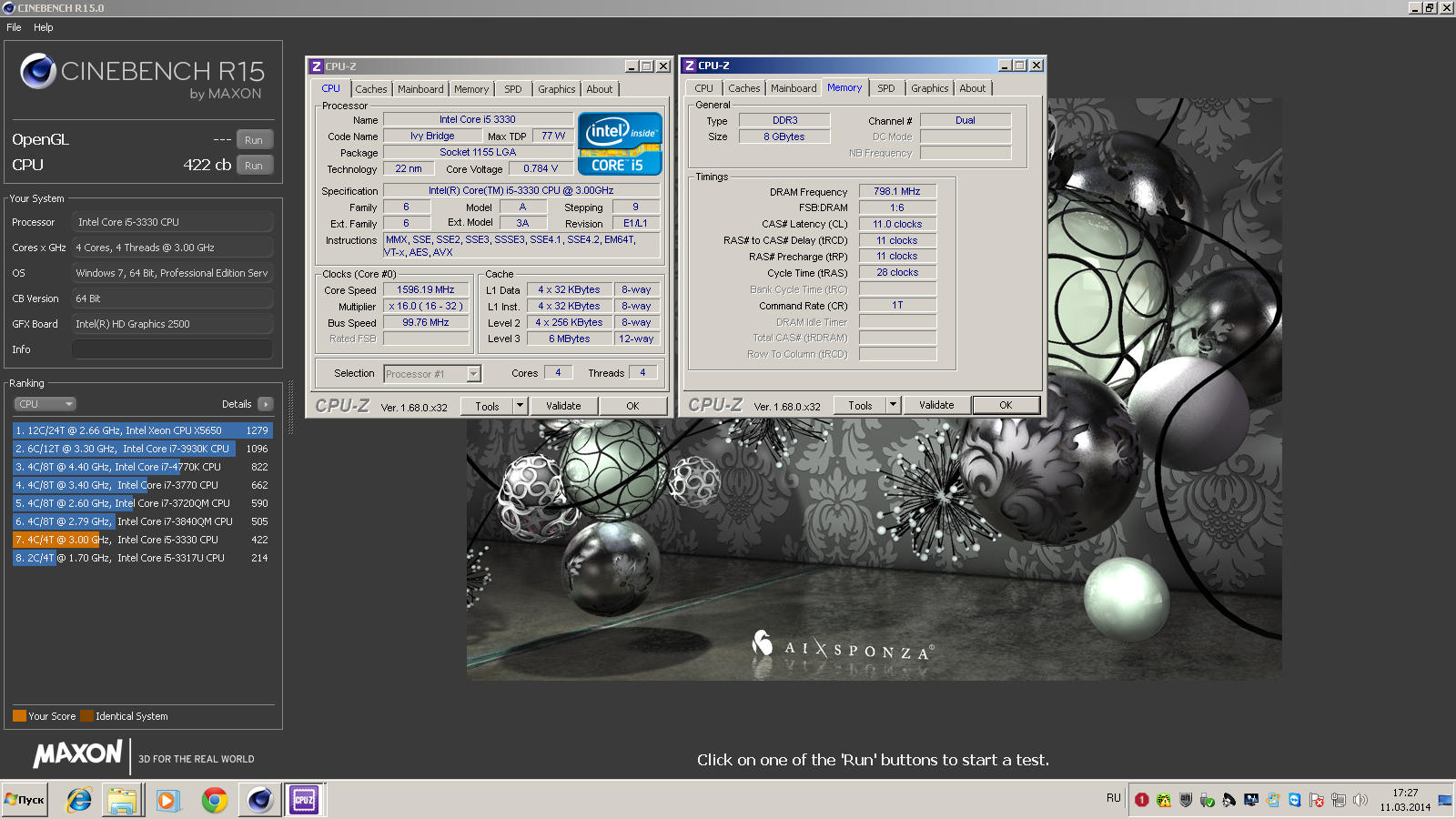The width and height of the screenshot is (1456, 819).
Task: Select the ranking row for Core i7-3930K CPU
Action: (x=142, y=449)
